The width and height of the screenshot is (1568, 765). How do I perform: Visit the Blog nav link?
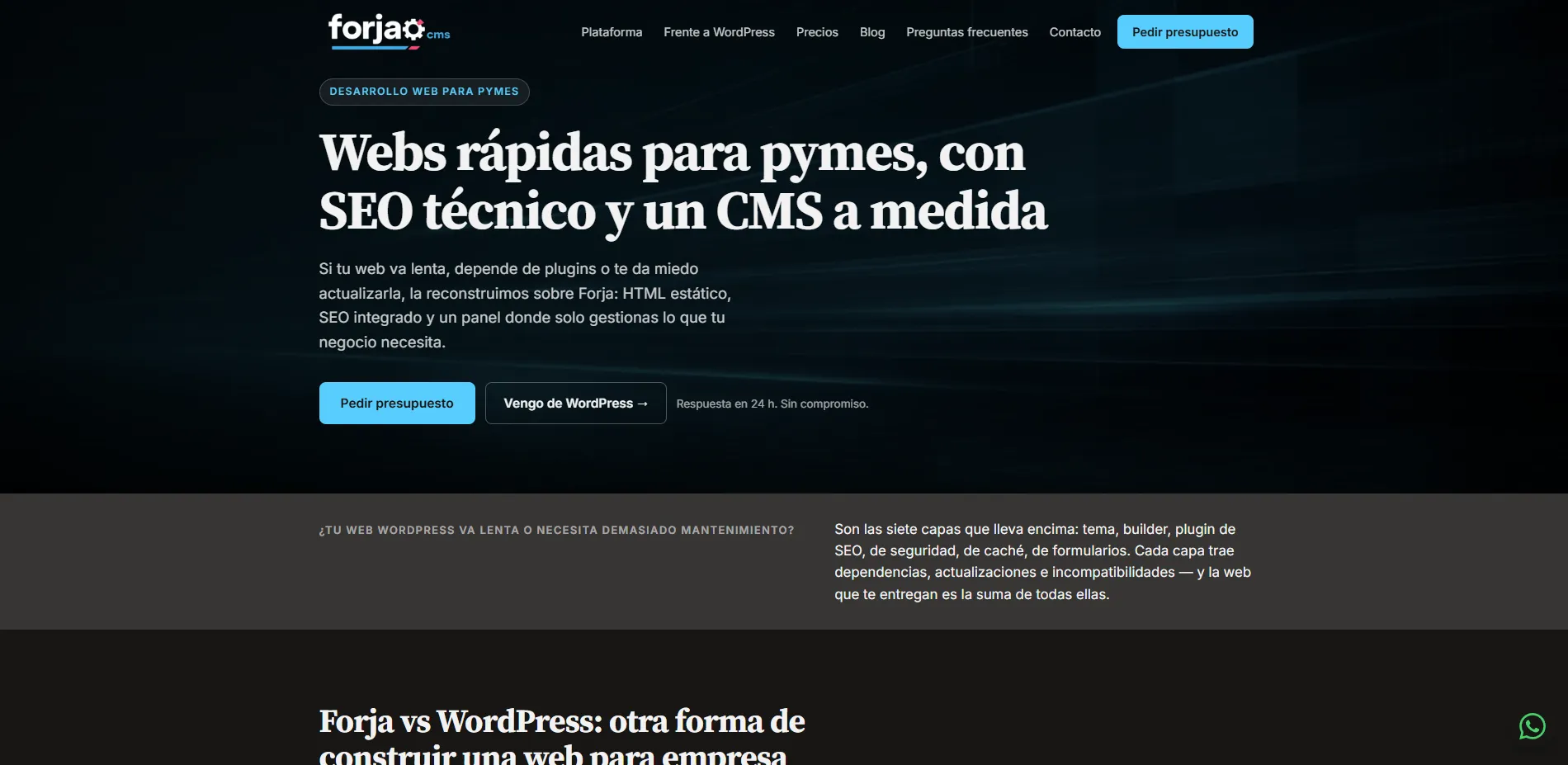[872, 32]
